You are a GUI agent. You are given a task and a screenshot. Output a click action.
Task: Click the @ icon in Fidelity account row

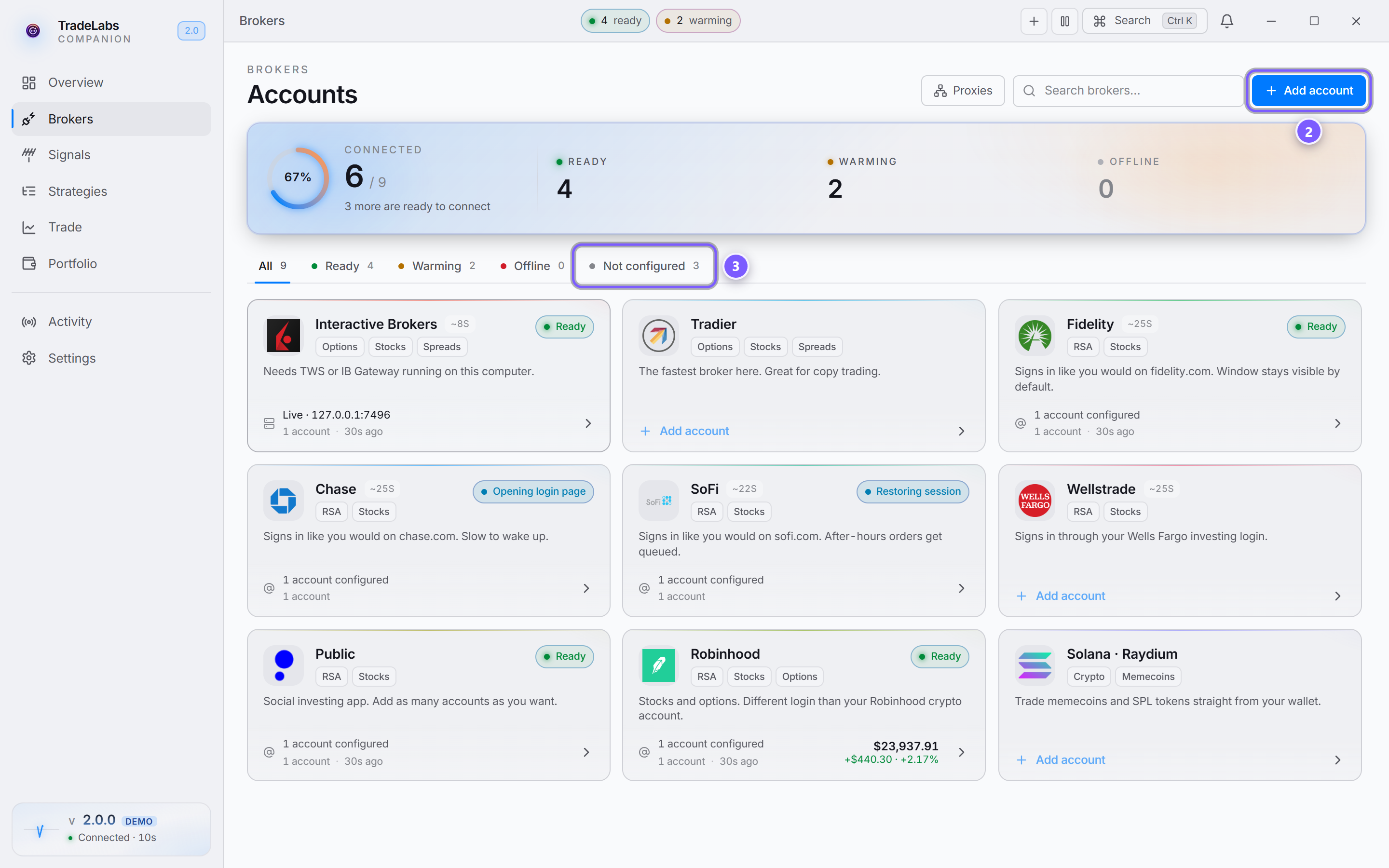[1021, 424]
